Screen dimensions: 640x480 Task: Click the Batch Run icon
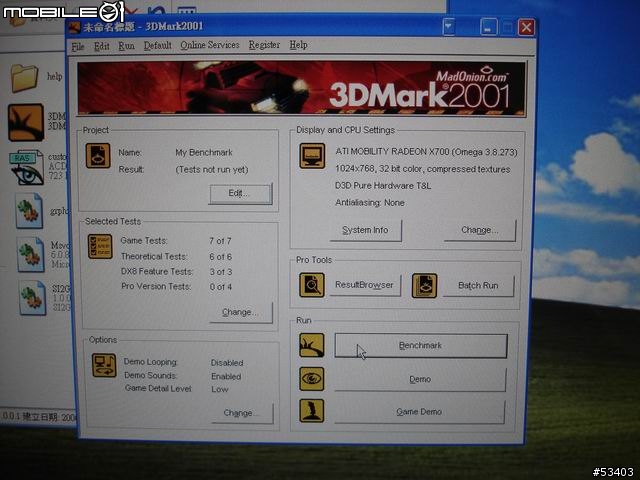pos(424,285)
